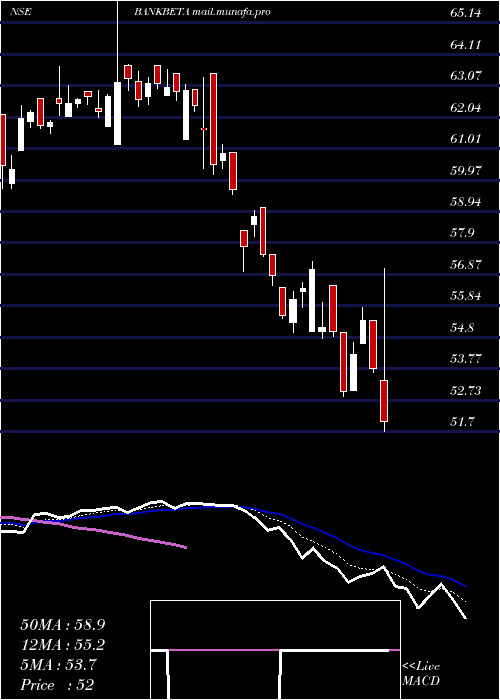Click the 12MA : 55.2 reading
Image resolution: width=500 pixels, height=700 pixels.
point(63,645)
